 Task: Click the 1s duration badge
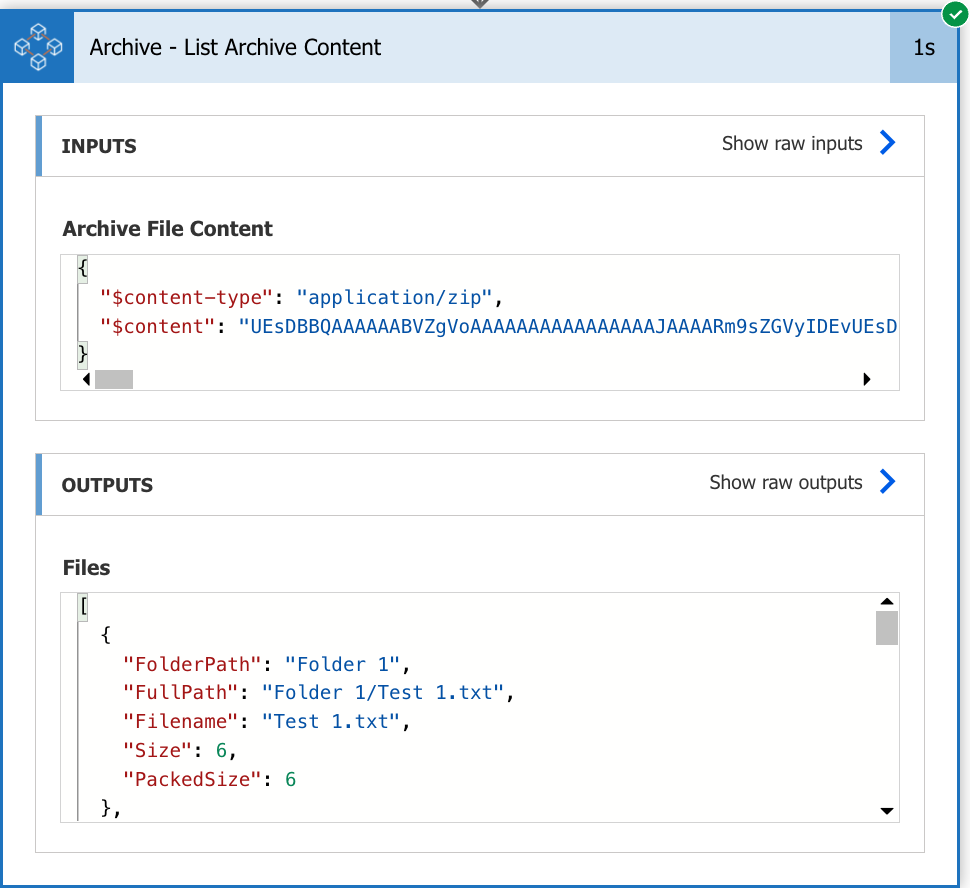(924, 48)
